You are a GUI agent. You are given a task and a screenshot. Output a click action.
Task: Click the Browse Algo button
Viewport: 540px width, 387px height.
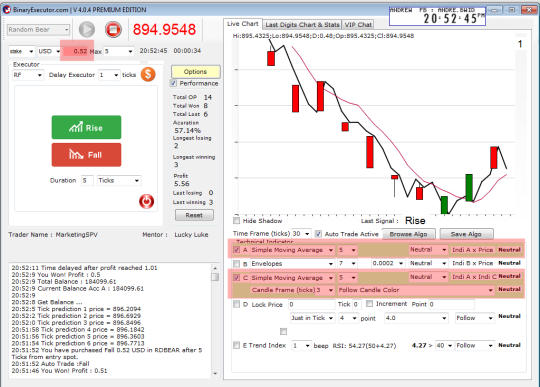(x=408, y=234)
